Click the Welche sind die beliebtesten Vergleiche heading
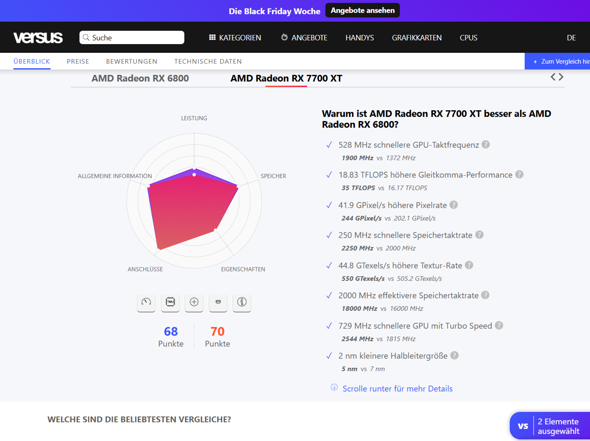 coord(139,419)
